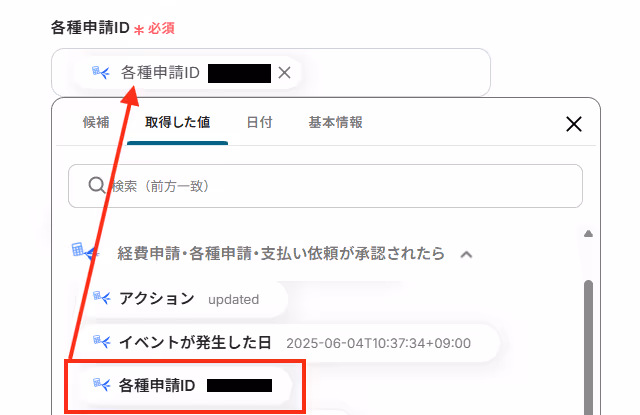Screen dimensions: 640x415
Task: Click the icon beside イベントが発生した日
Action: coord(102,341)
